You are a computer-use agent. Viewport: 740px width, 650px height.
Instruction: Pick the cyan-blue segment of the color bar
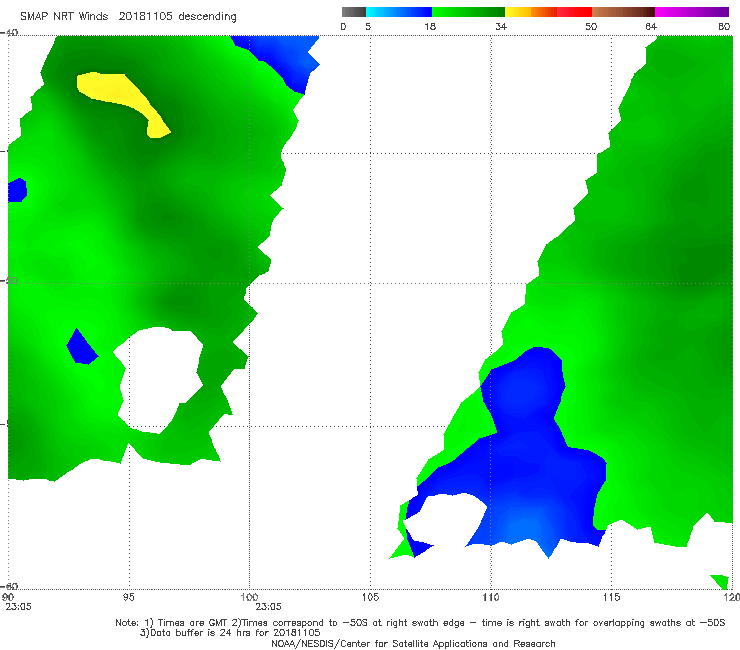click(x=399, y=12)
